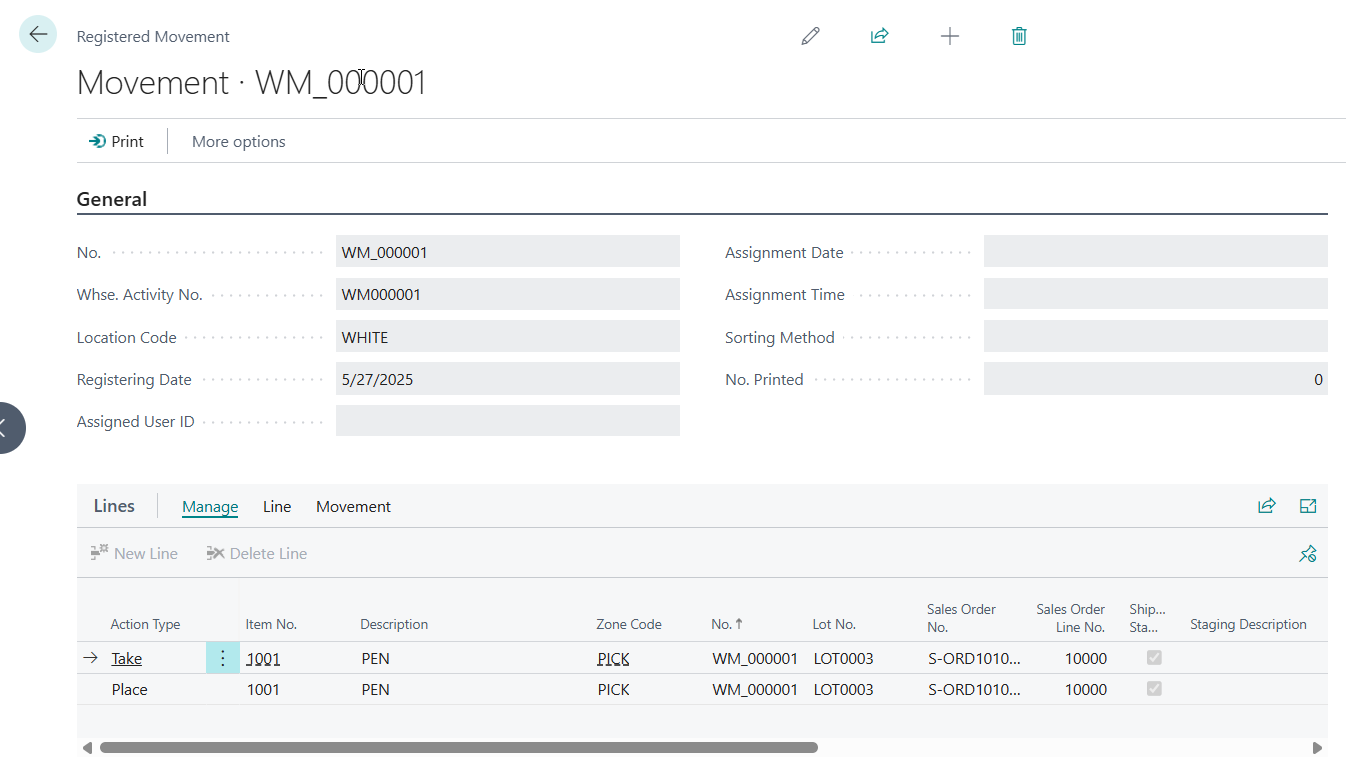Click the share icon in header
Image resolution: width=1346 pixels, height=766 pixels.
click(879, 36)
